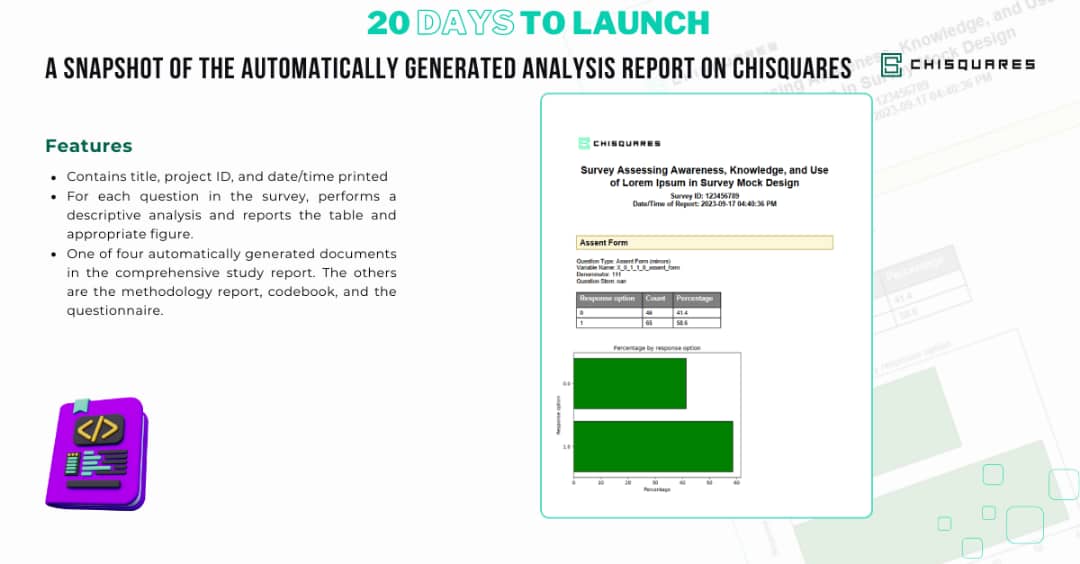Viewport: 1080px width, 564px height.
Task: Click the small Chisquares logo inside the report
Action: coord(619,143)
